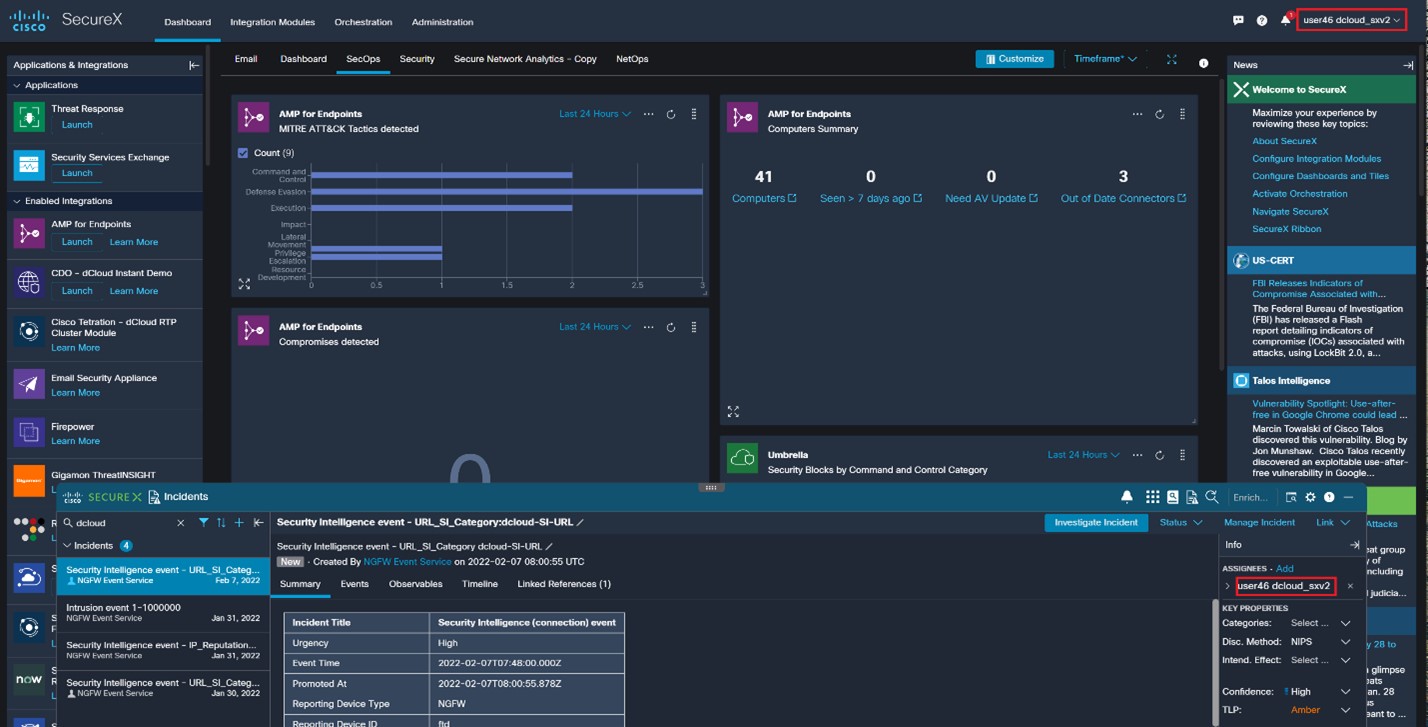Open the feedback chat icon in top header
Viewport: 1428px width, 727px height.
click(x=1238, y=21)
